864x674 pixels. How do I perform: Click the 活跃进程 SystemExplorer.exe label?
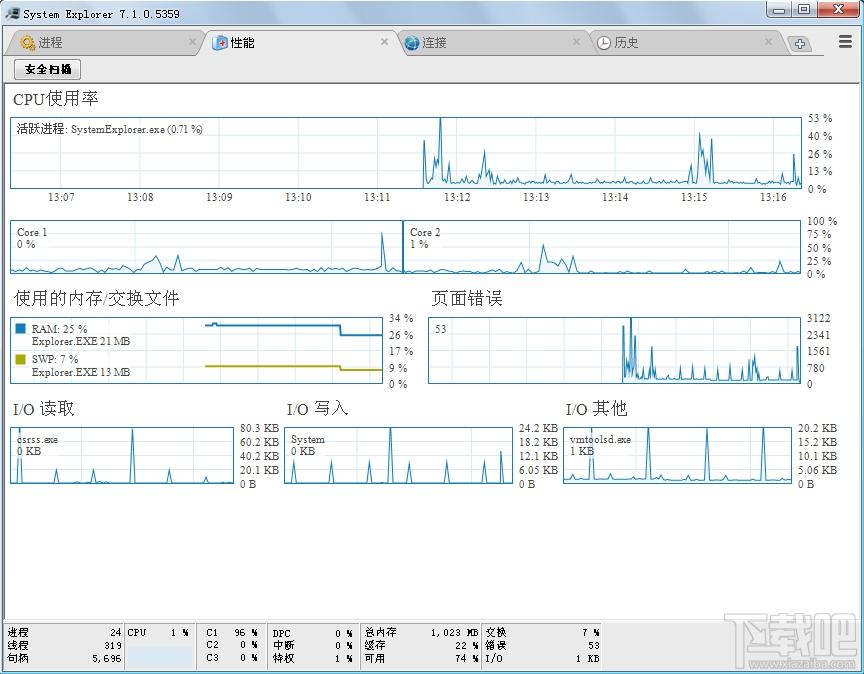(x=109, y=129)
